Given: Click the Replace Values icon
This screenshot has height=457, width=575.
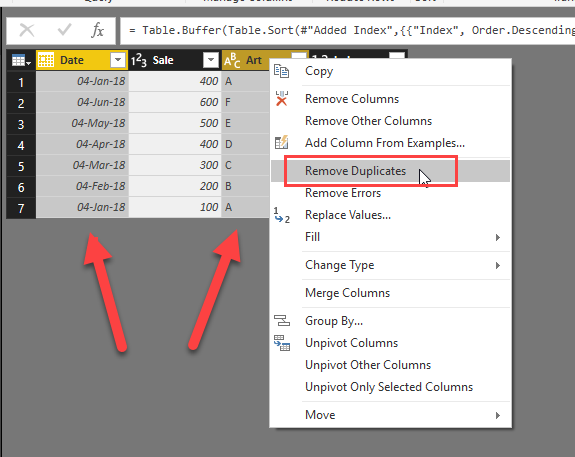Looking at the screenshot, I should click(x=282, y=215).
